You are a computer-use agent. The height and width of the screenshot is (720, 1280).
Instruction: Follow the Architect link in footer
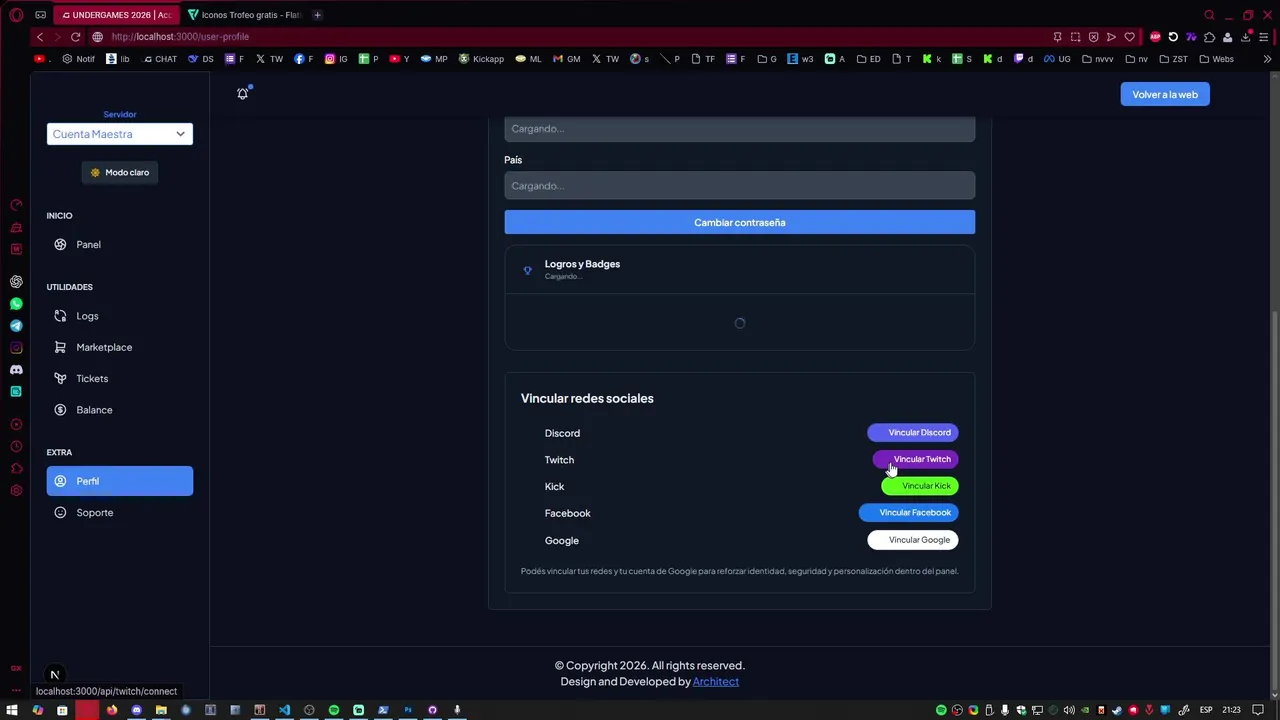coord(716,681)
